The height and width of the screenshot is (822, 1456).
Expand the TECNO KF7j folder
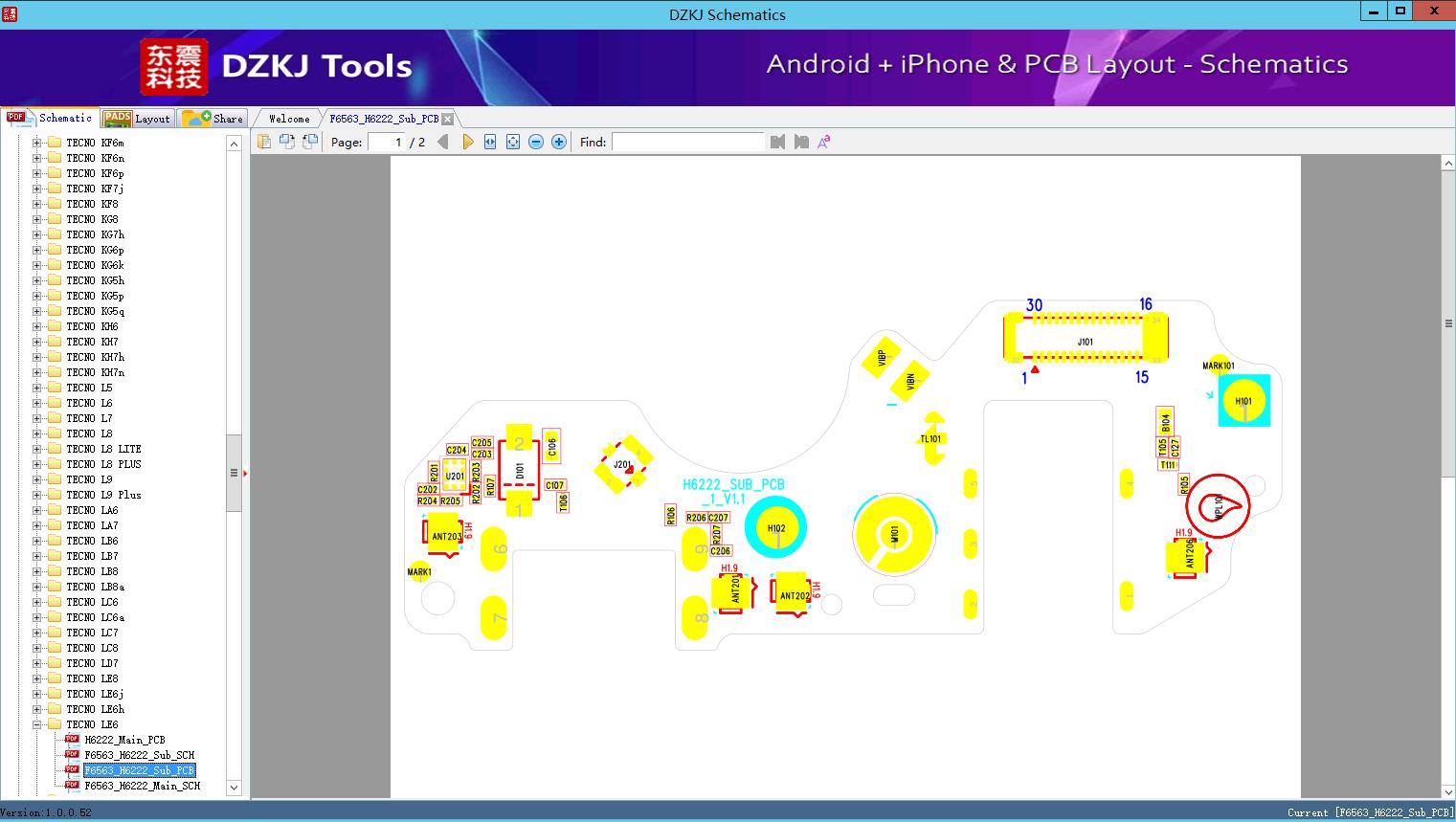pos(37,189)
